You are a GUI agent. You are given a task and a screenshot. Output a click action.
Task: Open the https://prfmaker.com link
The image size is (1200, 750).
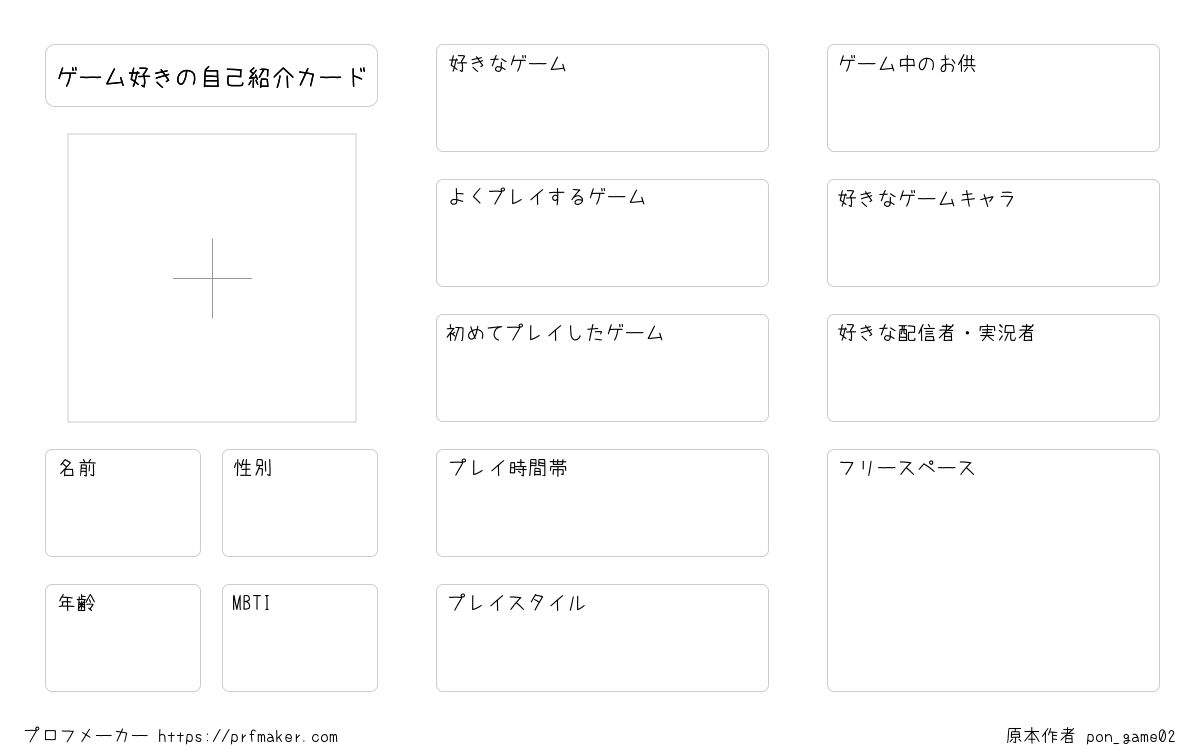[248, 737]
